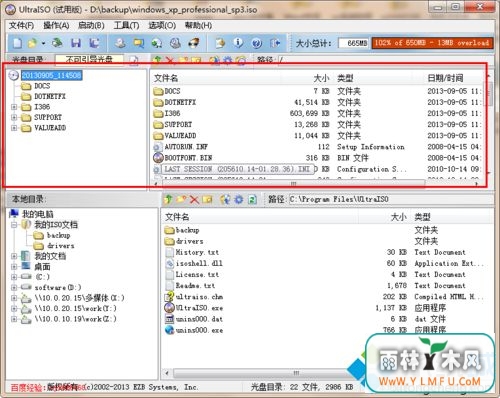Click the Save floppy disk icon
500x398 pixels.
[76, 43]
